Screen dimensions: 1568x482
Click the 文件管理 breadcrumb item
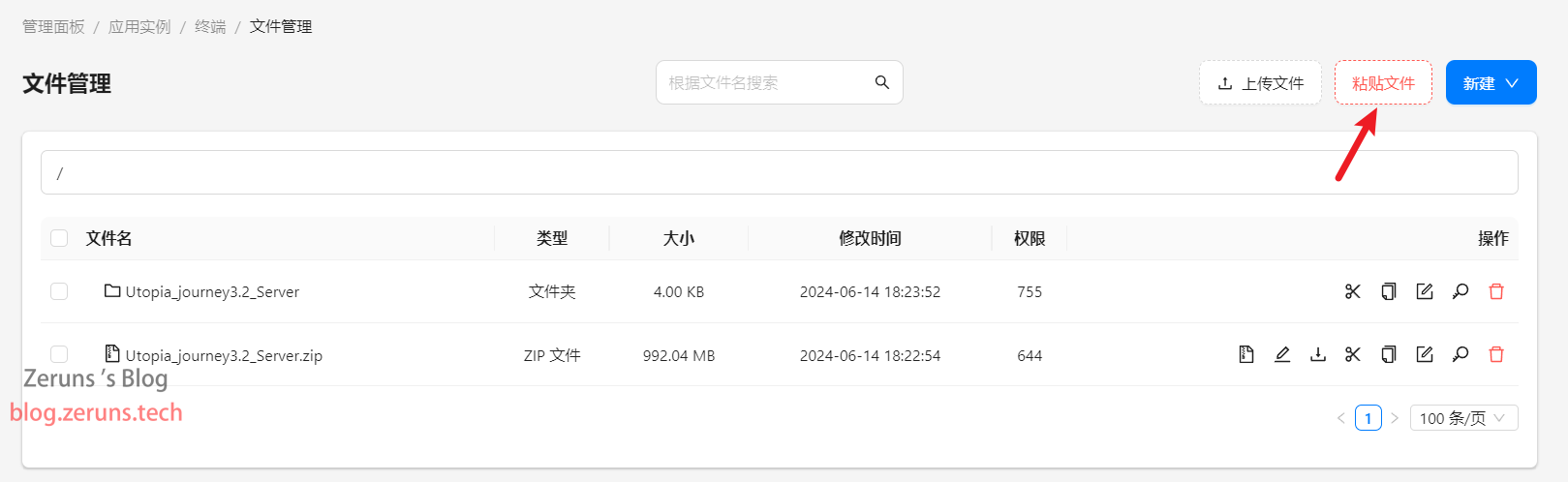281,26
